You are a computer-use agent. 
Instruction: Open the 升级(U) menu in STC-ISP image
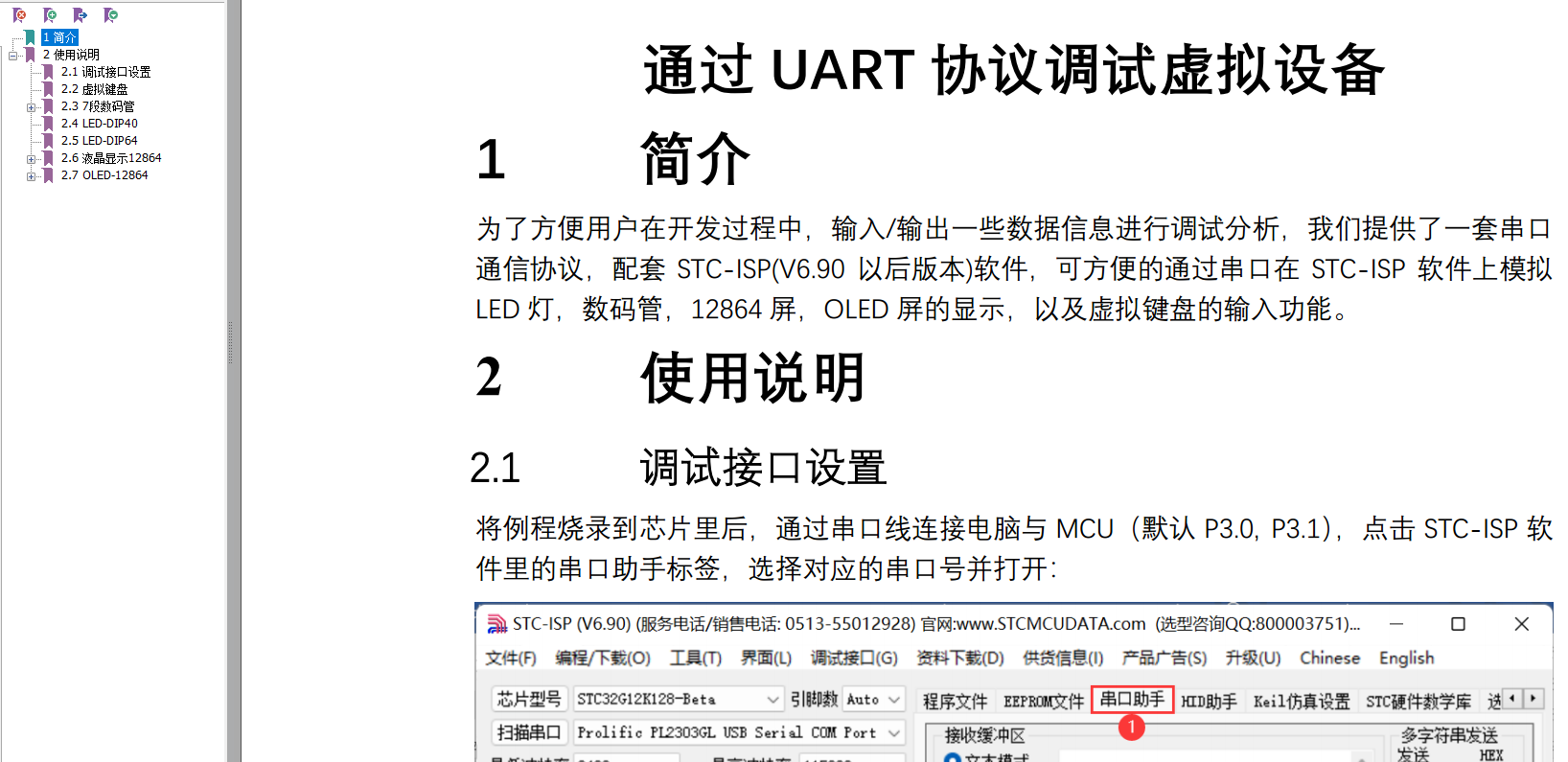1253,658
